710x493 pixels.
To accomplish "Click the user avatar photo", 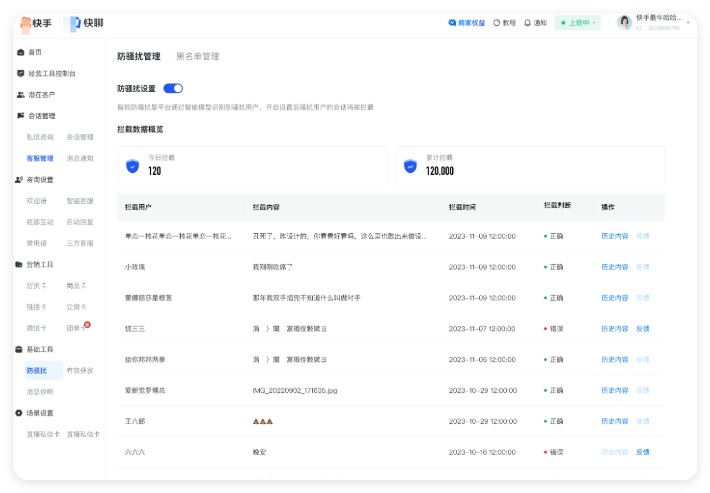I will pos(624,23).
